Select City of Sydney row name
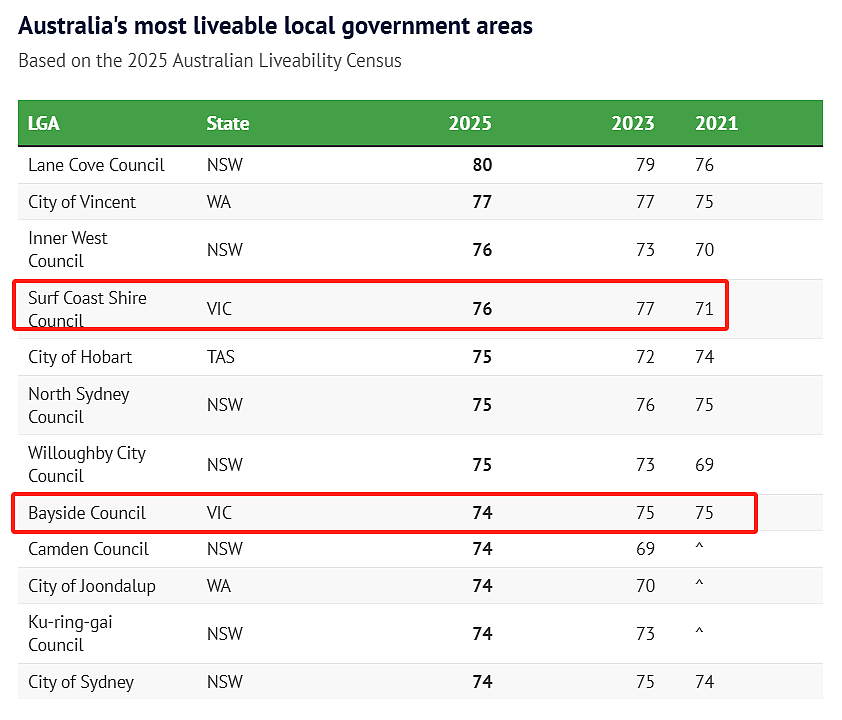Image resolution: width=842 pixels, height=720 pixels. [81, 682]
